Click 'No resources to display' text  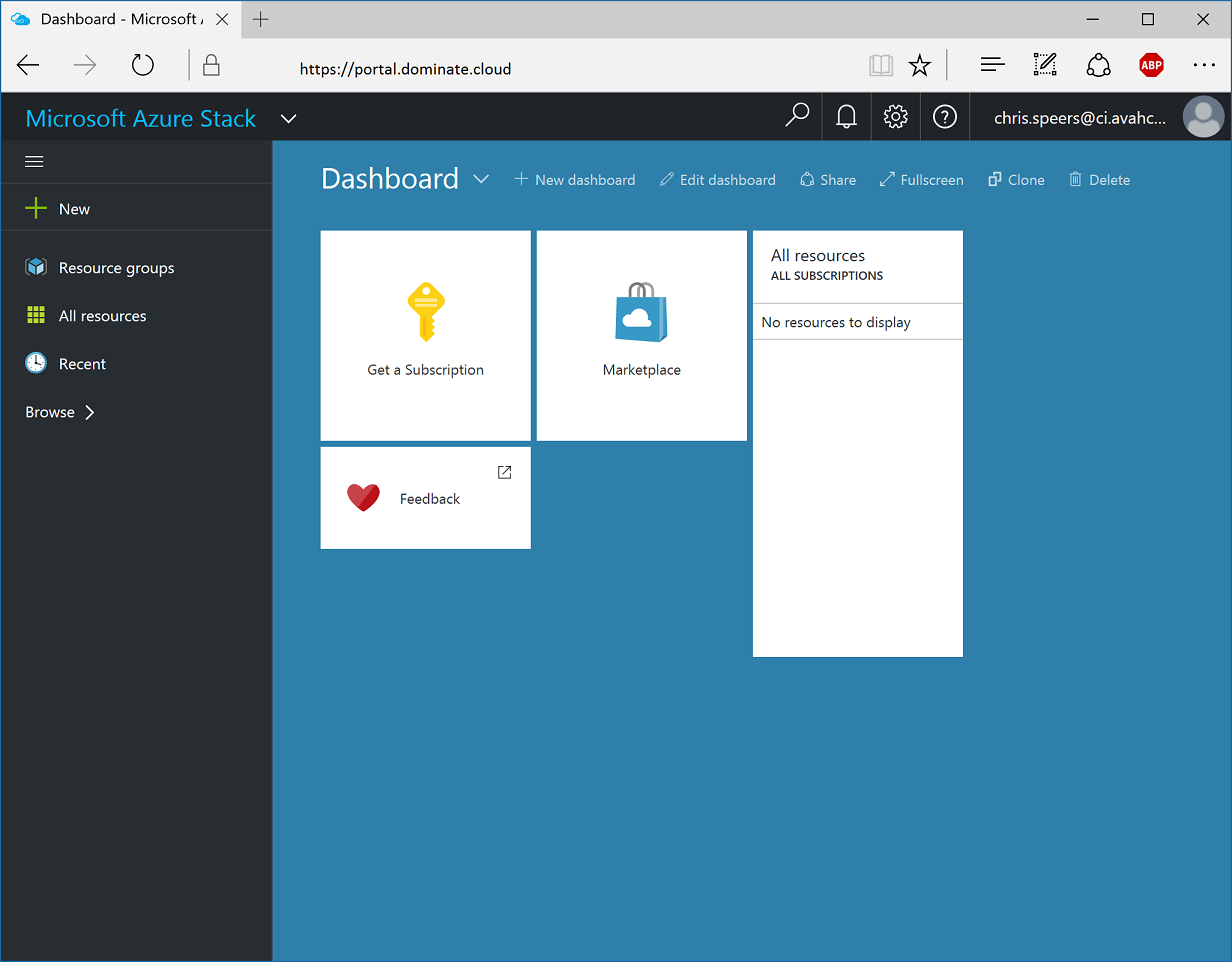click(836, 322)
